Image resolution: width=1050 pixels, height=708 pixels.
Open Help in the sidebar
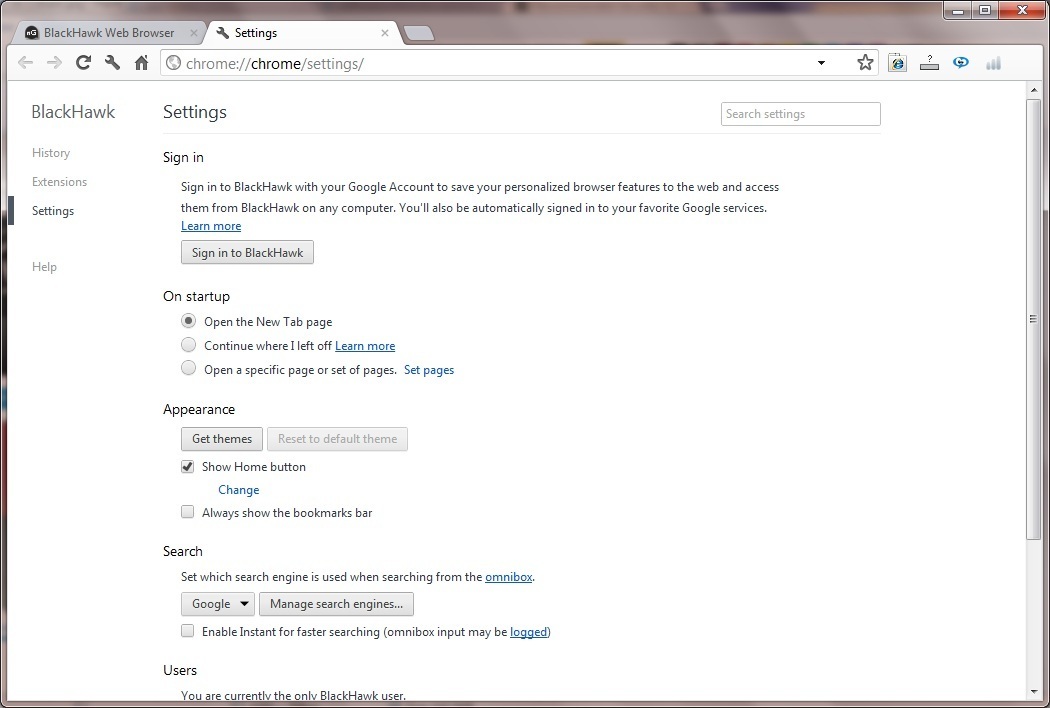click(44, 267)
